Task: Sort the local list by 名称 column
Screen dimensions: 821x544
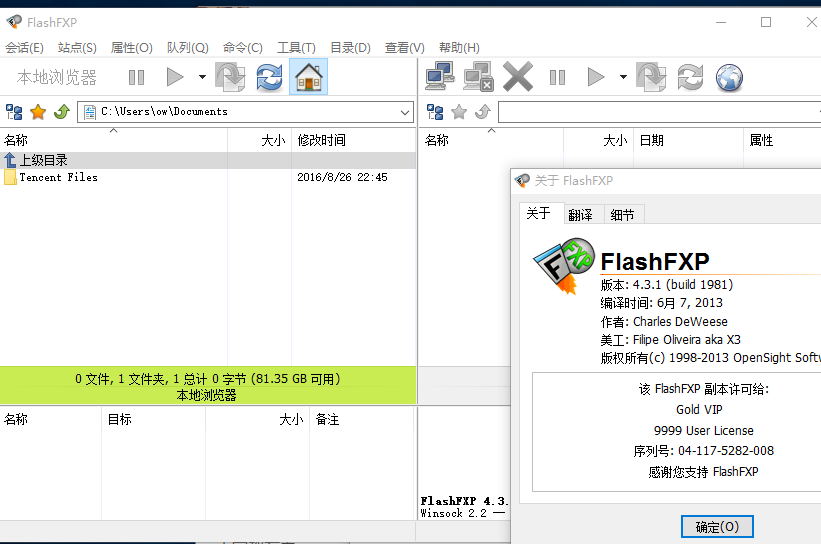Action: point(114,140)
